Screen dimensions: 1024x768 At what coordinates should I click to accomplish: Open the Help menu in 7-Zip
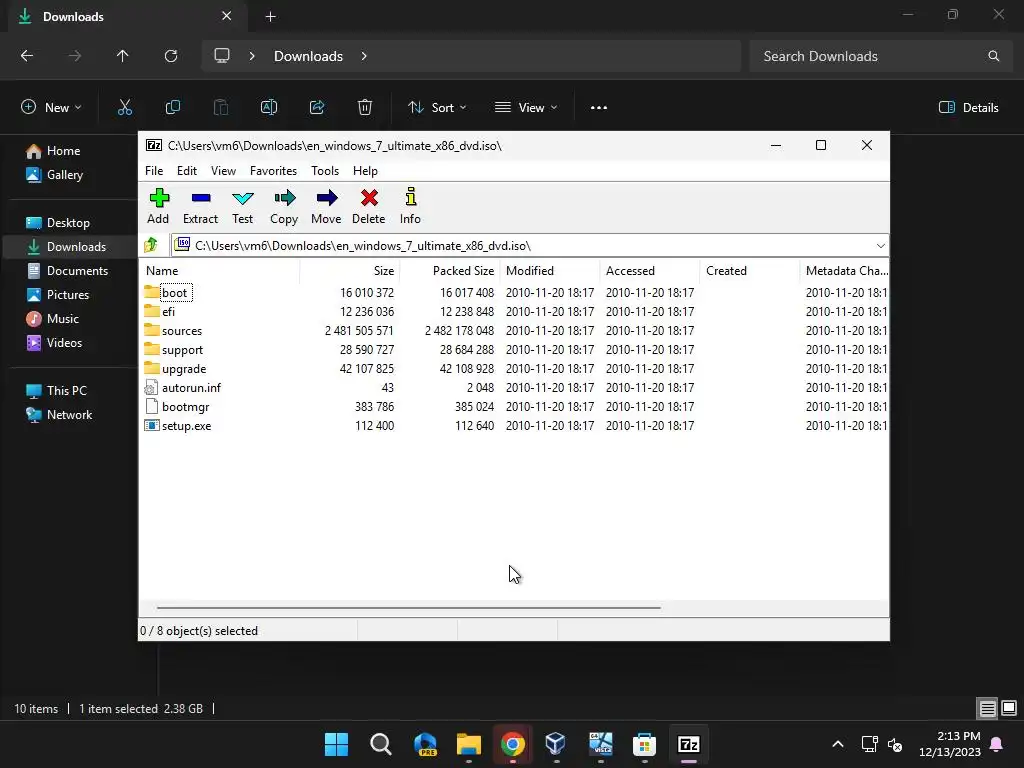(365, 170)
